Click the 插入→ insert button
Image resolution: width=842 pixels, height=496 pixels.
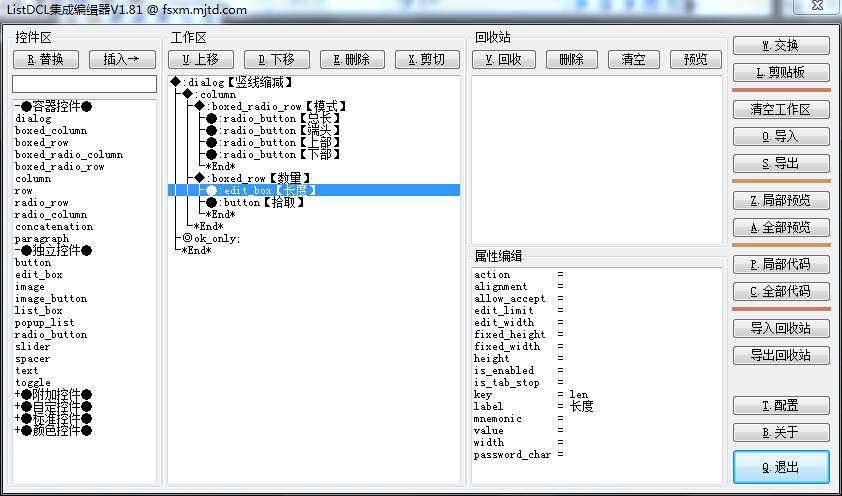point(122,59)
